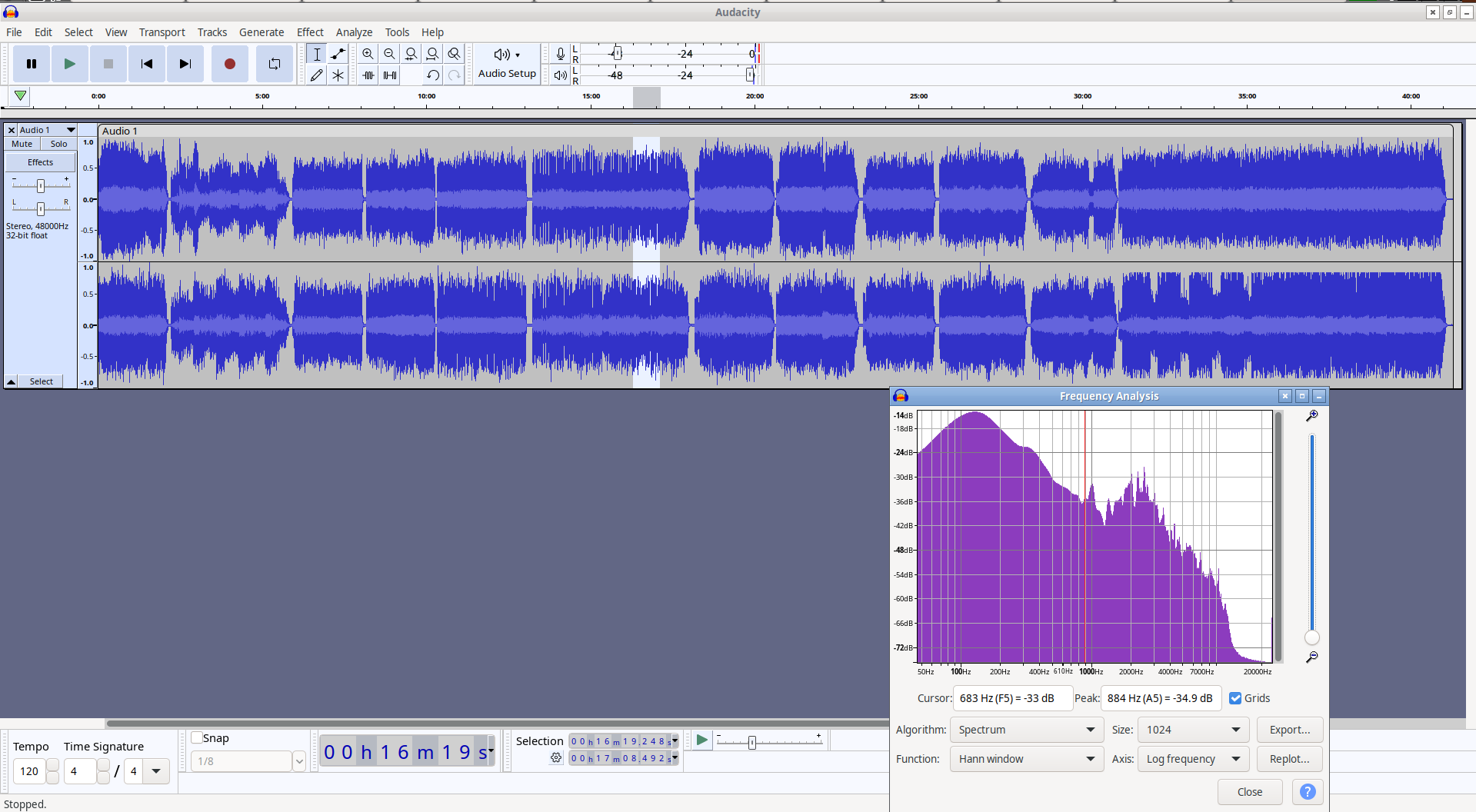Image resolution: width=1476 pixels, height=812 pixels.
Task: Click the Multi-tool asterisk icon
Action: click(338, 75)
